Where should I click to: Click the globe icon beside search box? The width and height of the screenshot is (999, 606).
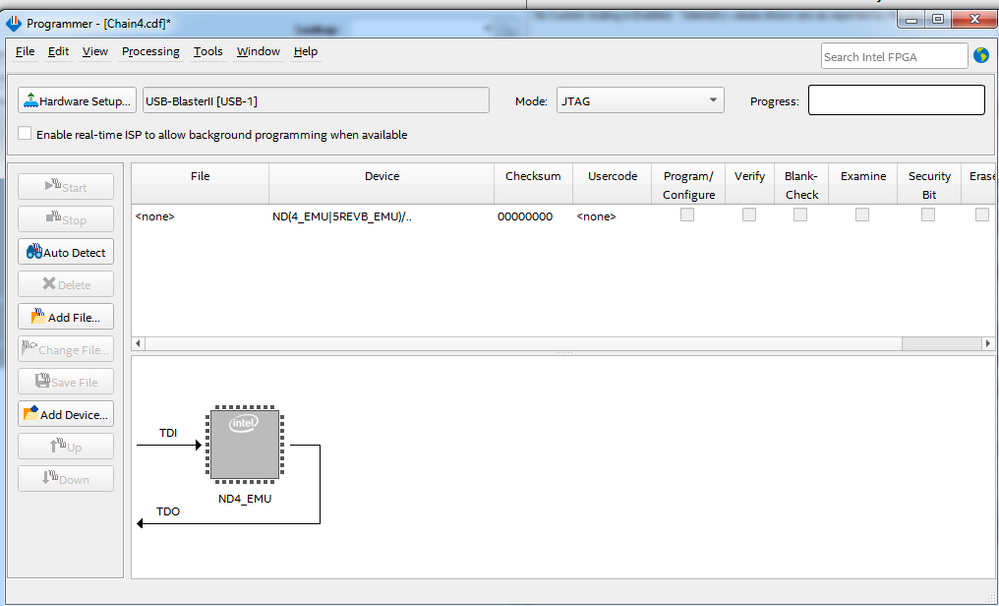click(981, 56)
